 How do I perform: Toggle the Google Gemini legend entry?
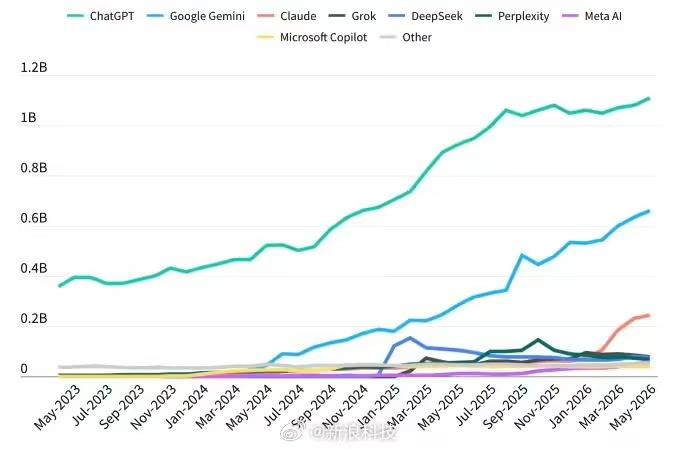pyautogui.click(x=196, y=16)
